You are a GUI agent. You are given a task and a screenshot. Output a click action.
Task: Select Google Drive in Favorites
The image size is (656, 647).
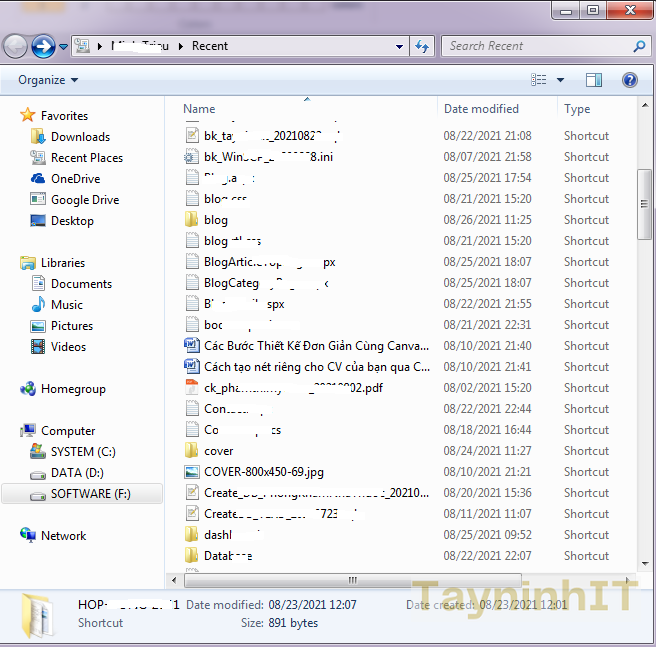(84, 200)
